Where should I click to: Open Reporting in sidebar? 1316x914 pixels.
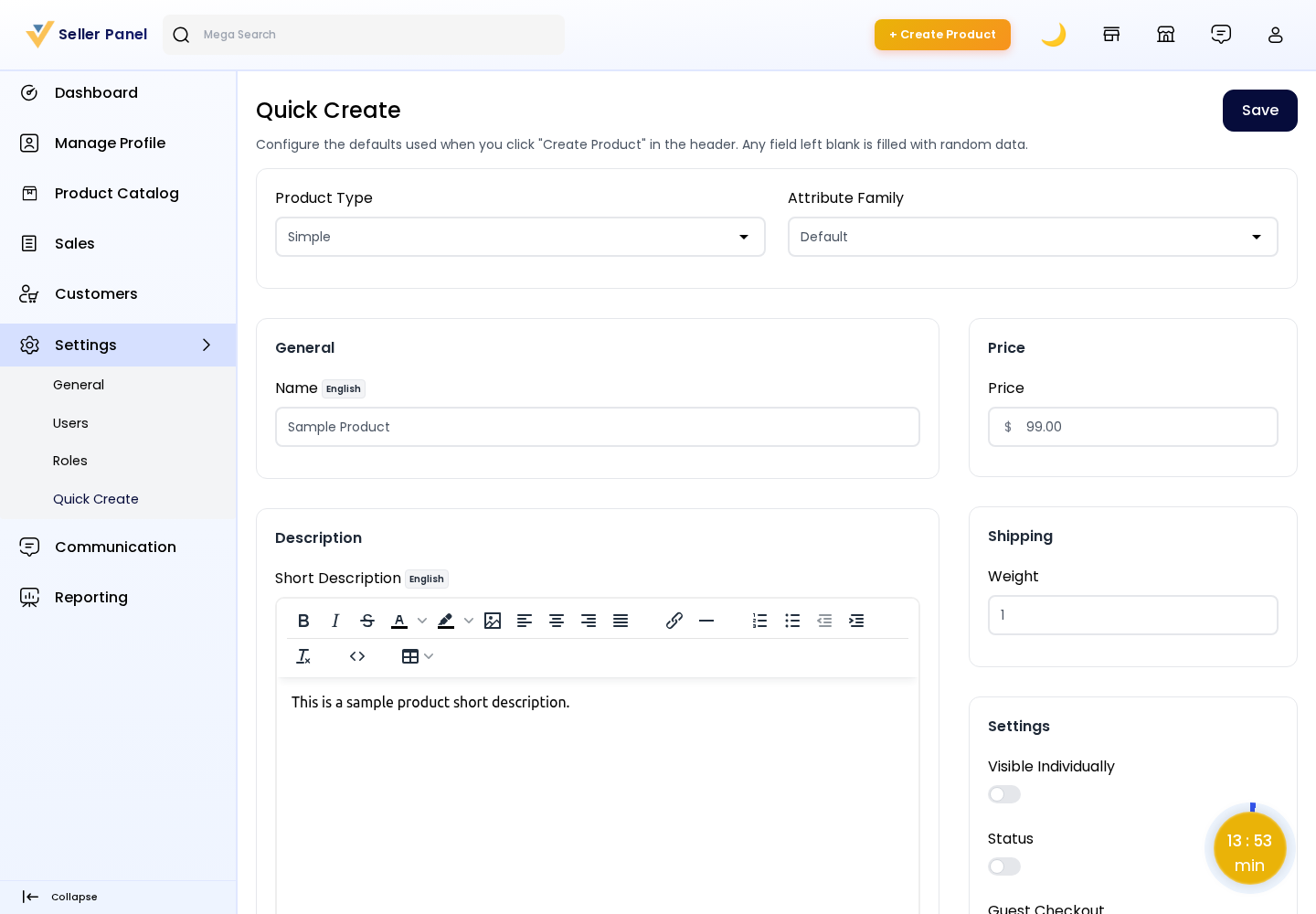tap(118, 597)
